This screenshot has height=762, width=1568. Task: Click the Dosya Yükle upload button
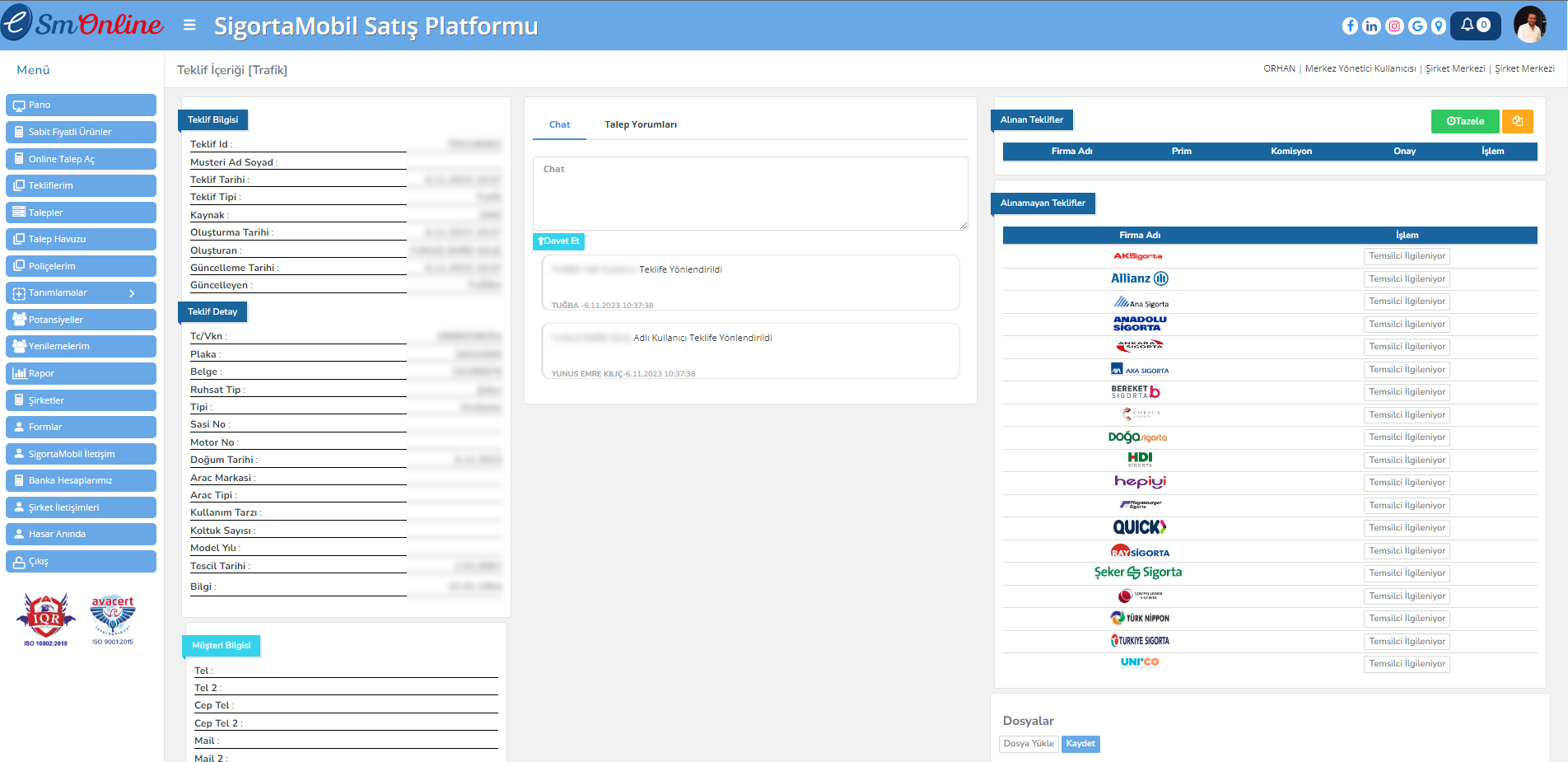point(1029,744)
